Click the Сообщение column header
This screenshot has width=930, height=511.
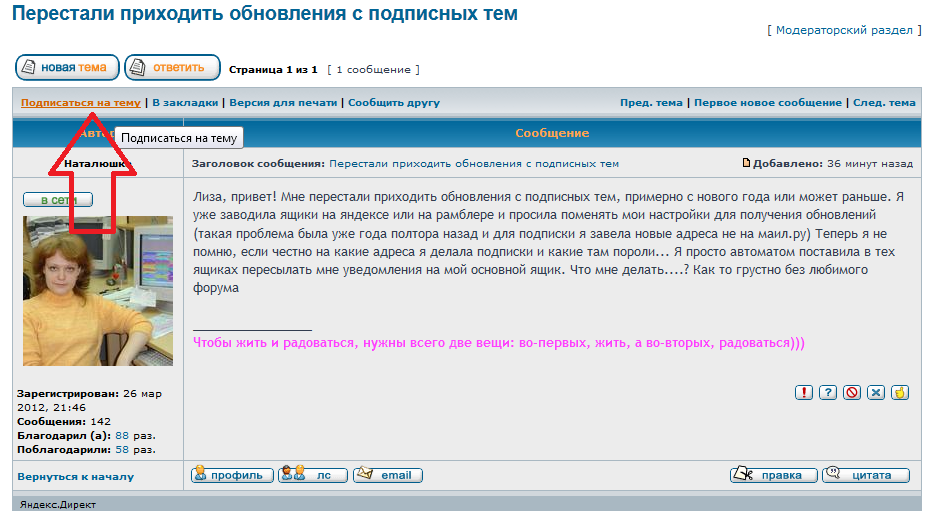click(552, 133)
